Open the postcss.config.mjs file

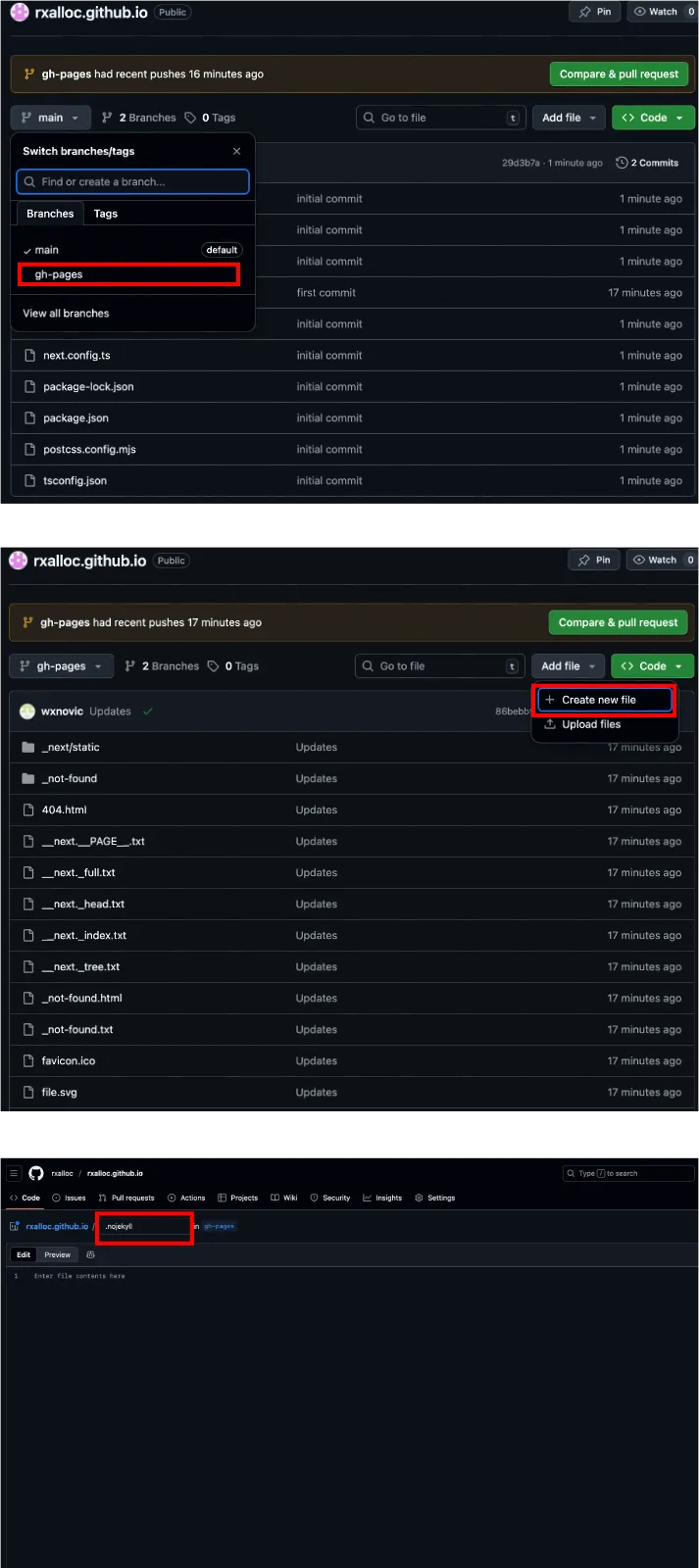point(89,450)
